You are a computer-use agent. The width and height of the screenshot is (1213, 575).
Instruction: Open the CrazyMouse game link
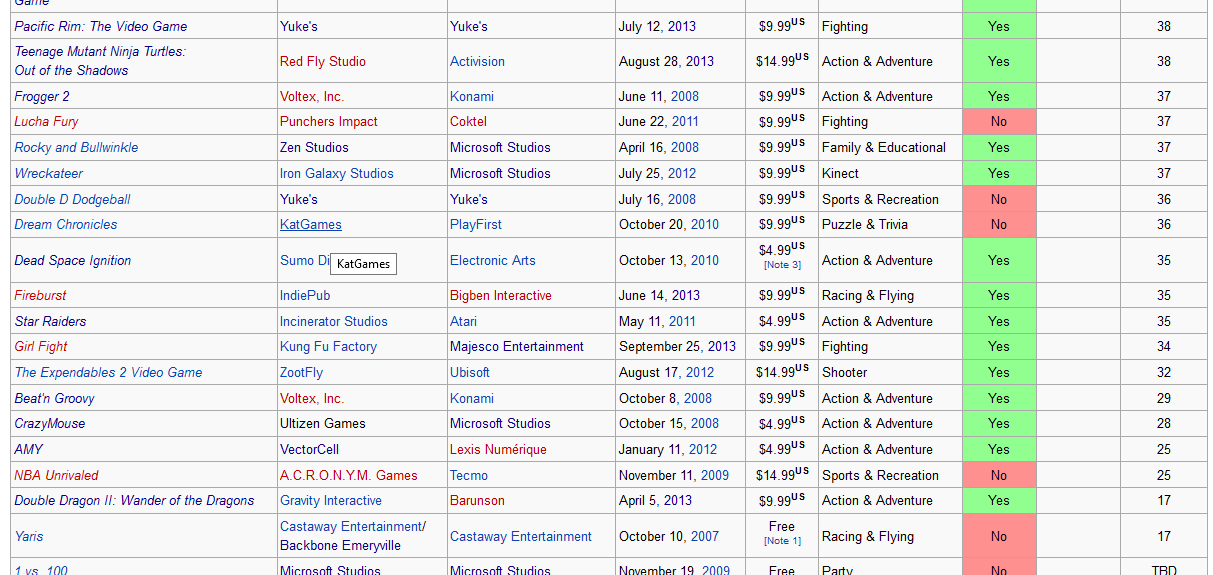point(50,423)
